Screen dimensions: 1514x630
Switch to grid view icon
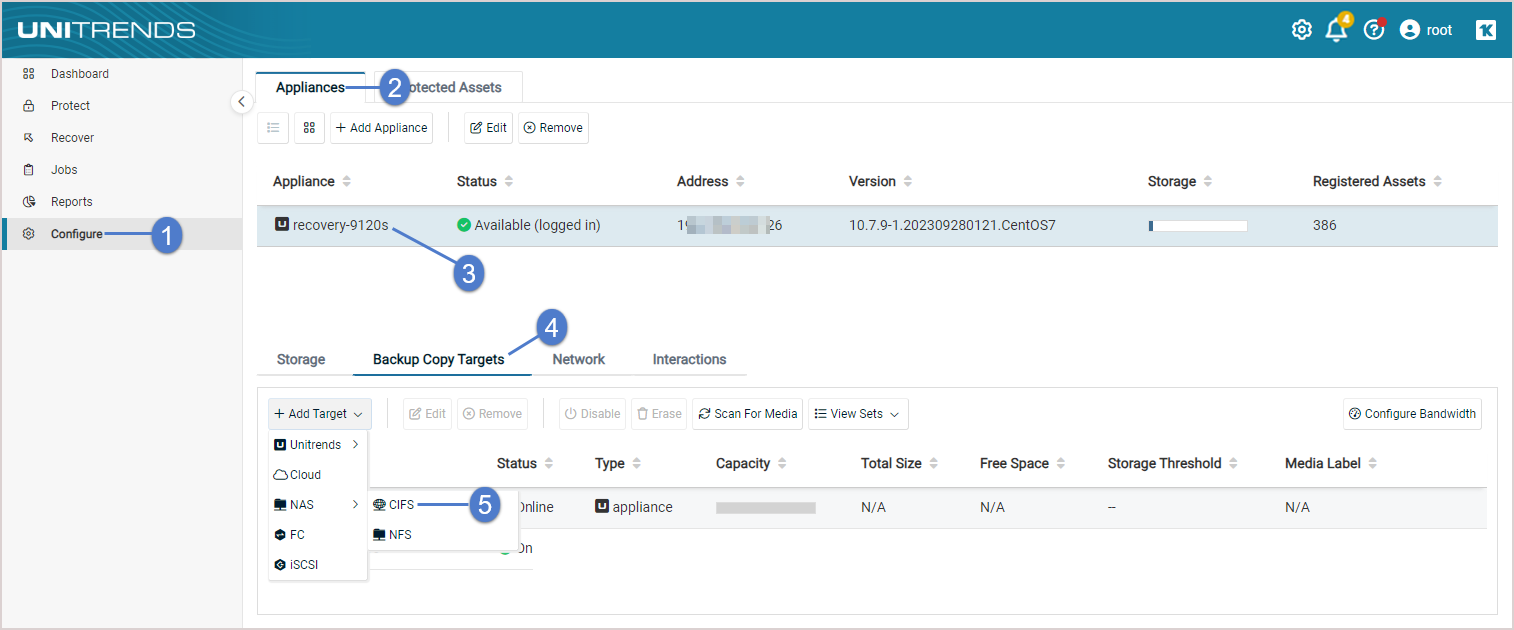pyautogui.click(x=309, y=128)
